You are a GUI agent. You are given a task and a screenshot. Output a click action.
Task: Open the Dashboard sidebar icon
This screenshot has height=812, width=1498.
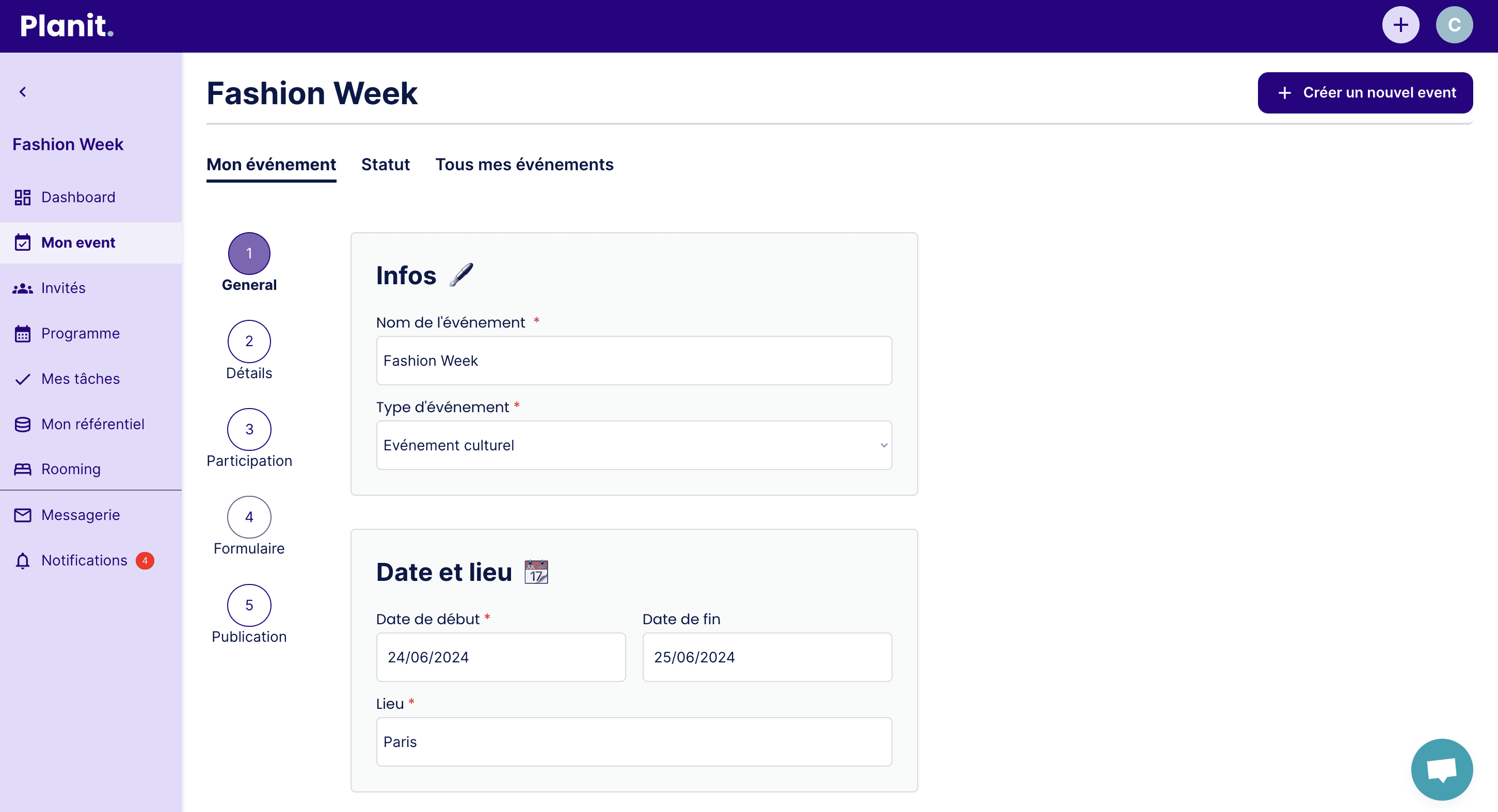point(23,197)
